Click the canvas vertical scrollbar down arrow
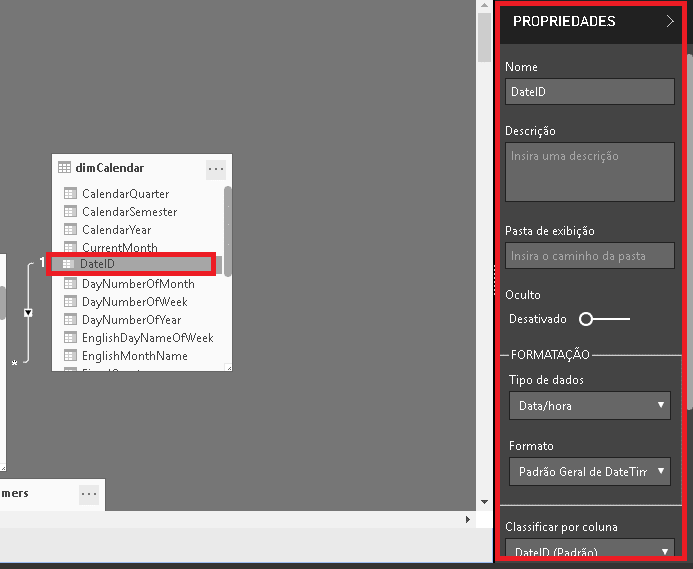693x569 pixels. (x=484, y=502)
